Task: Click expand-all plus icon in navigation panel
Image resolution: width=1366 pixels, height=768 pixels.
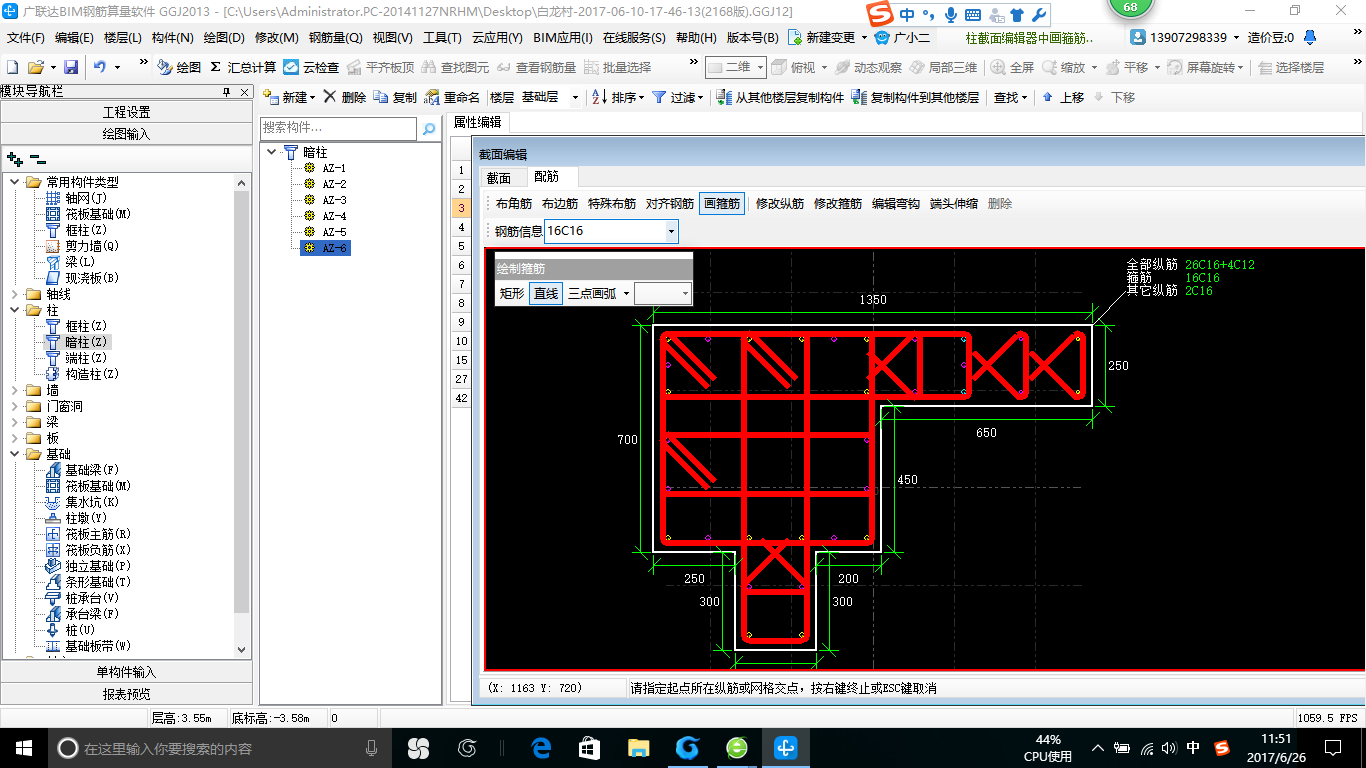Action: 14,159
